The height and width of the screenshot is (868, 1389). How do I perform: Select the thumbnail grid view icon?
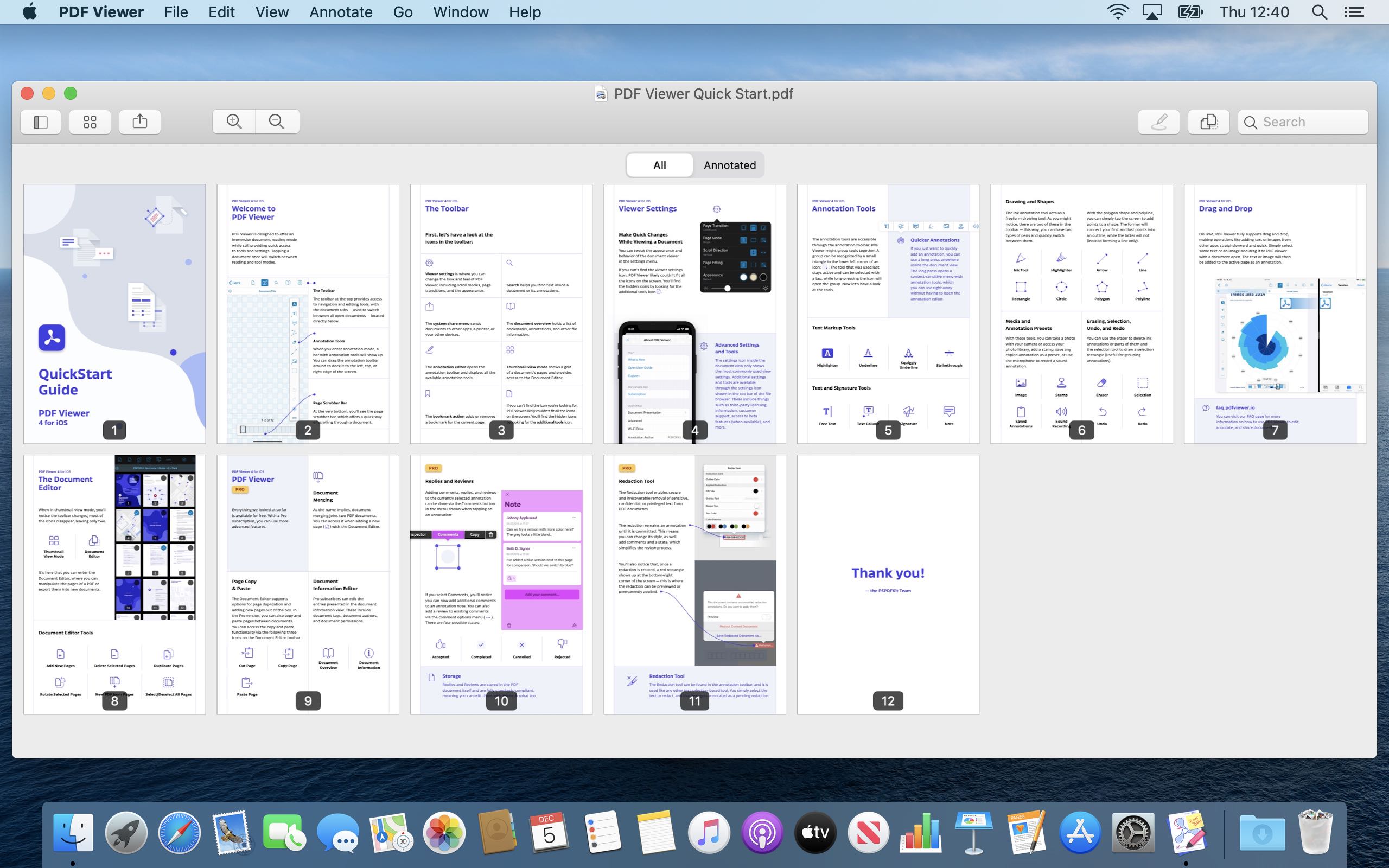[90, 122]
